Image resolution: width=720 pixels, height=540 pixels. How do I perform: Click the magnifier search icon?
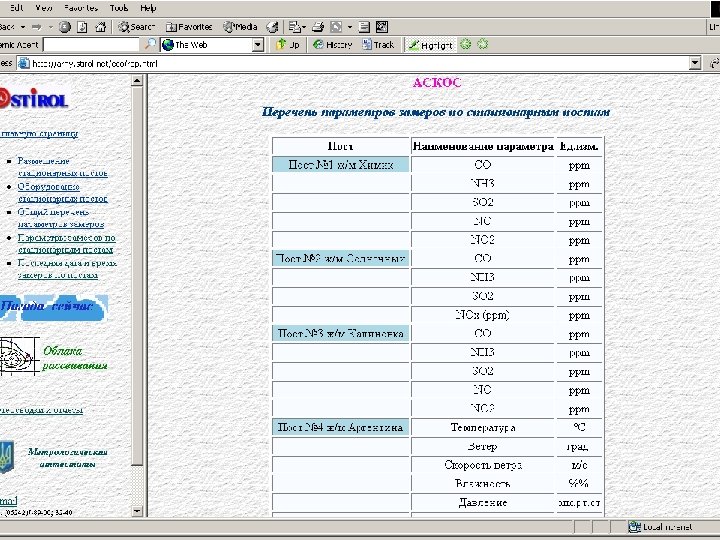click(x=150, y=45)
